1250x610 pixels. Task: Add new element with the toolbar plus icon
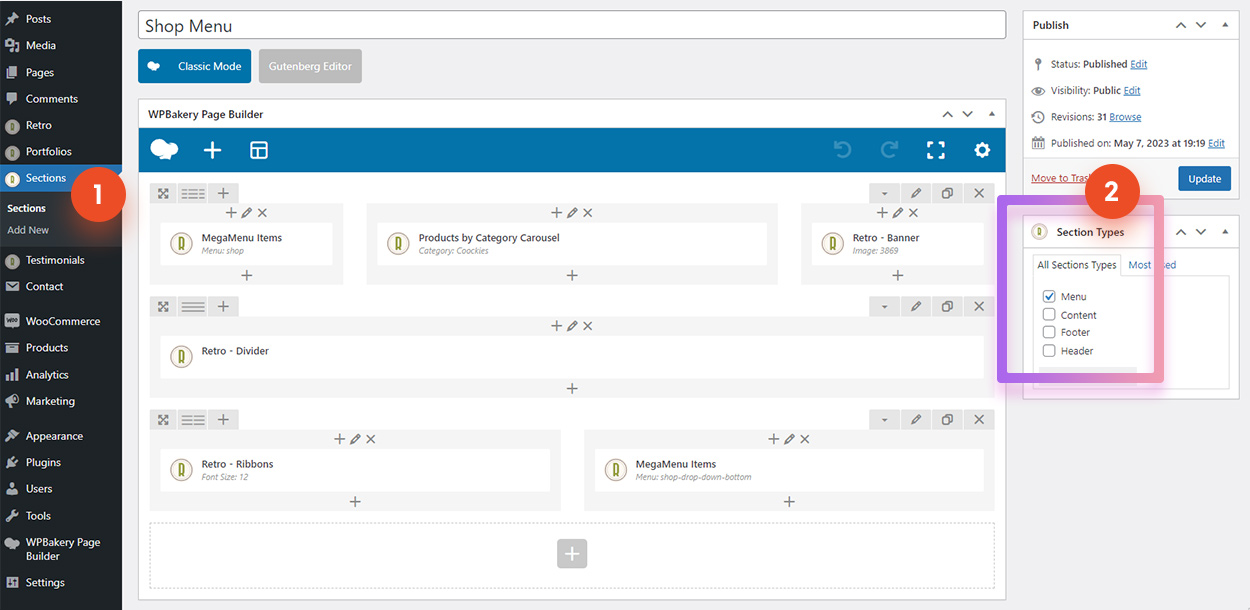point(212,150)
